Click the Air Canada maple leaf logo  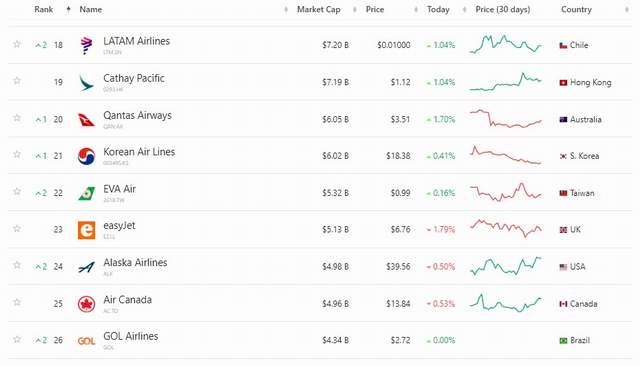pyautogui.click(x=87, y=304)
